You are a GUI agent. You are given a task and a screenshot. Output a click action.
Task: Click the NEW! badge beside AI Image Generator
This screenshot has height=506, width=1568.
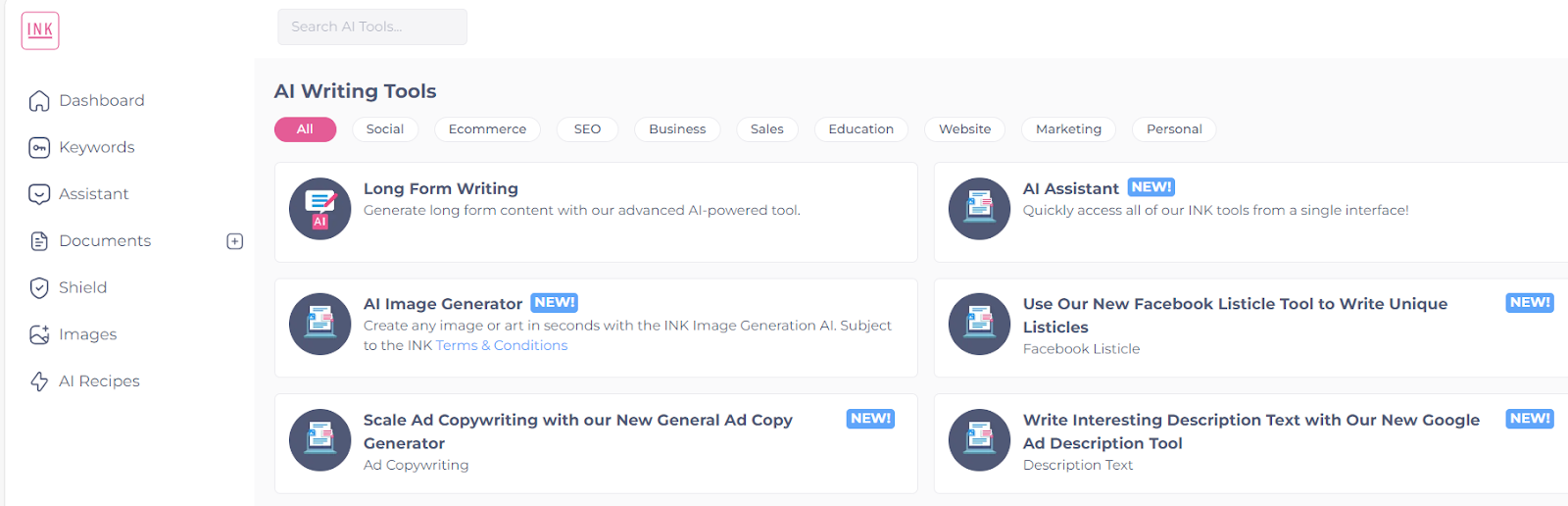pos(555,303)
